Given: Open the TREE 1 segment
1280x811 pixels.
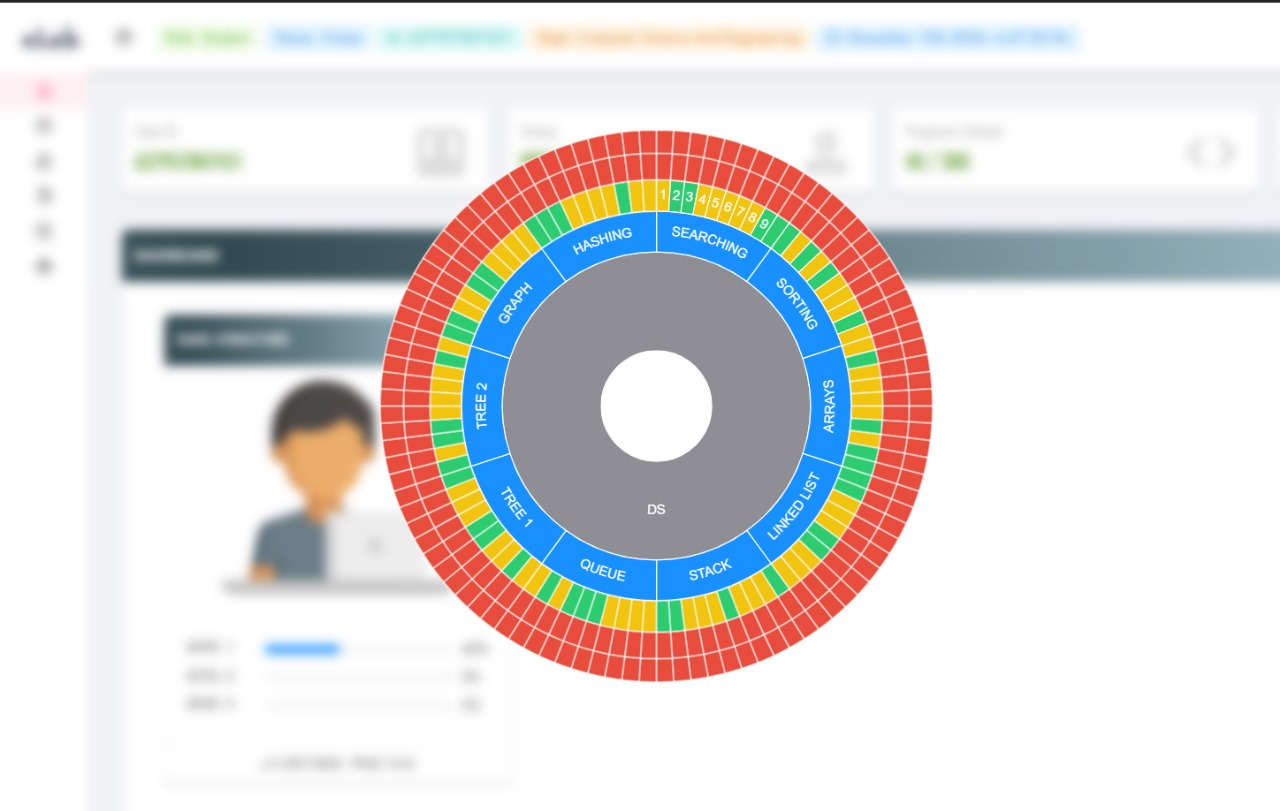Looking at the screenshot, I should (x=516, y=507).
